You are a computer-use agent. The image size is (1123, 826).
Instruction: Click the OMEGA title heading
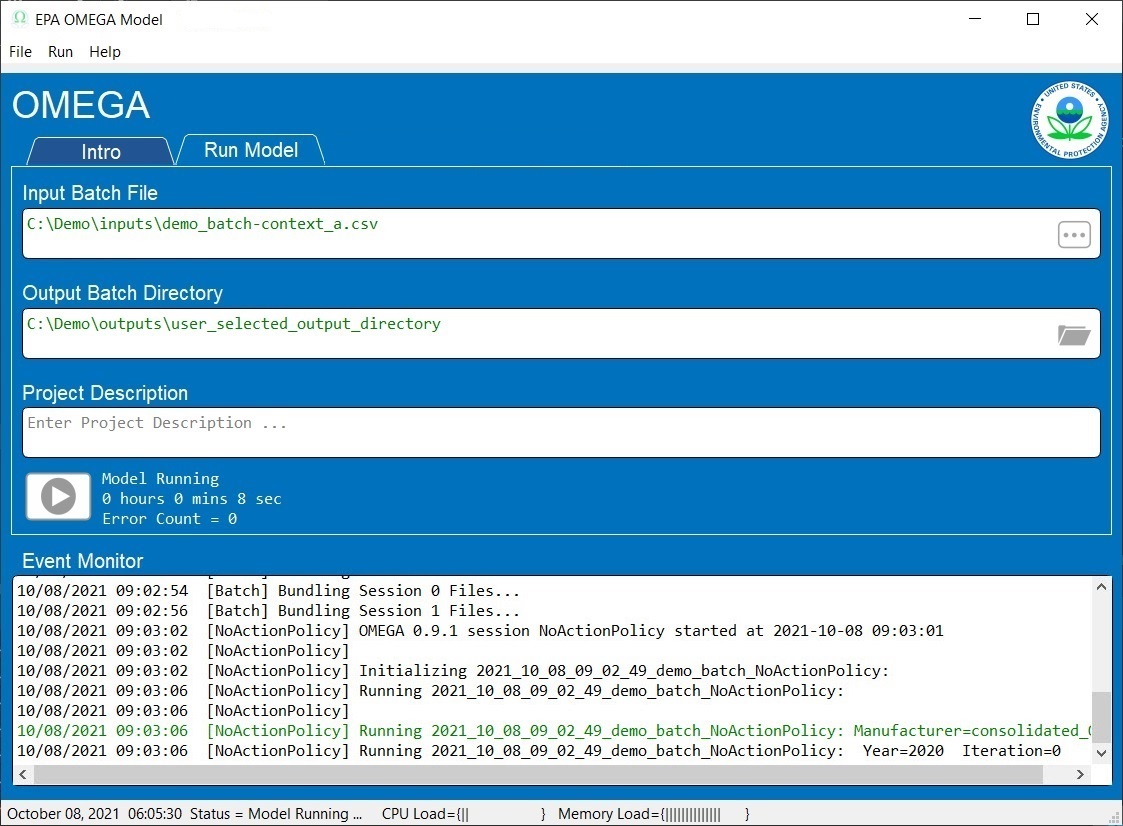tap(81, 105)
